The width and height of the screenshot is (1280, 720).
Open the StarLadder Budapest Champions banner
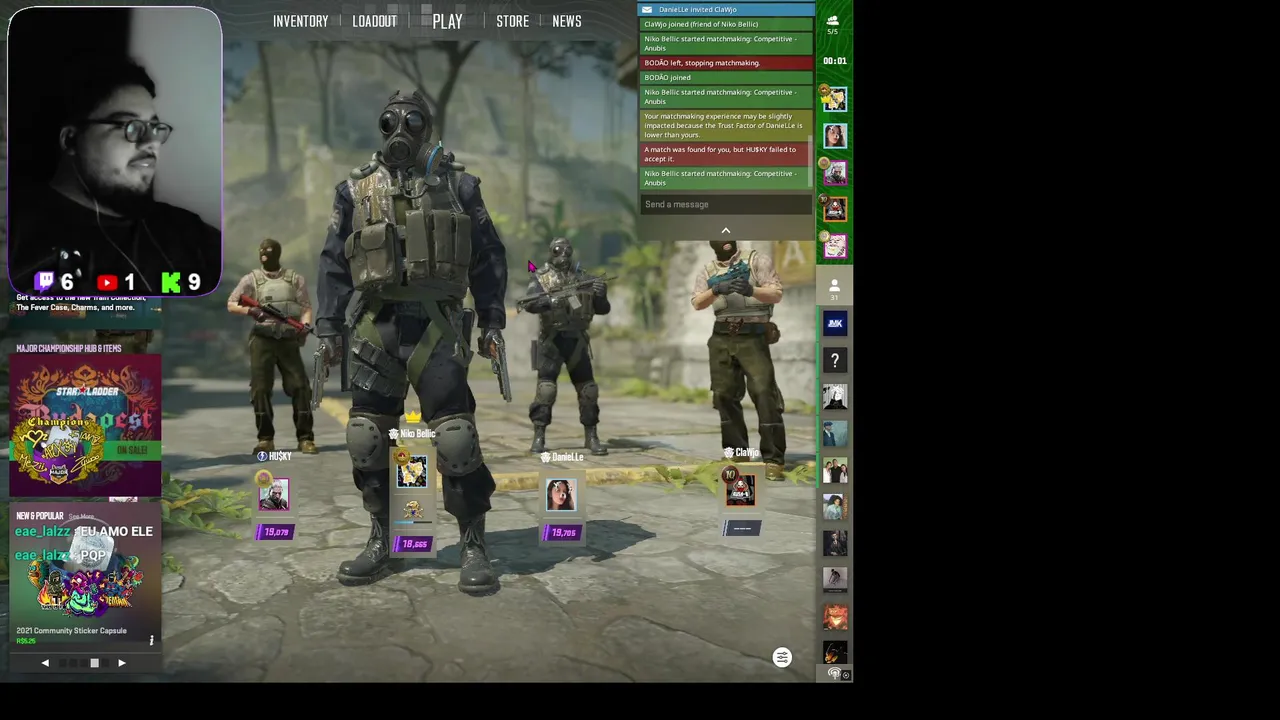tap(85, 425)
